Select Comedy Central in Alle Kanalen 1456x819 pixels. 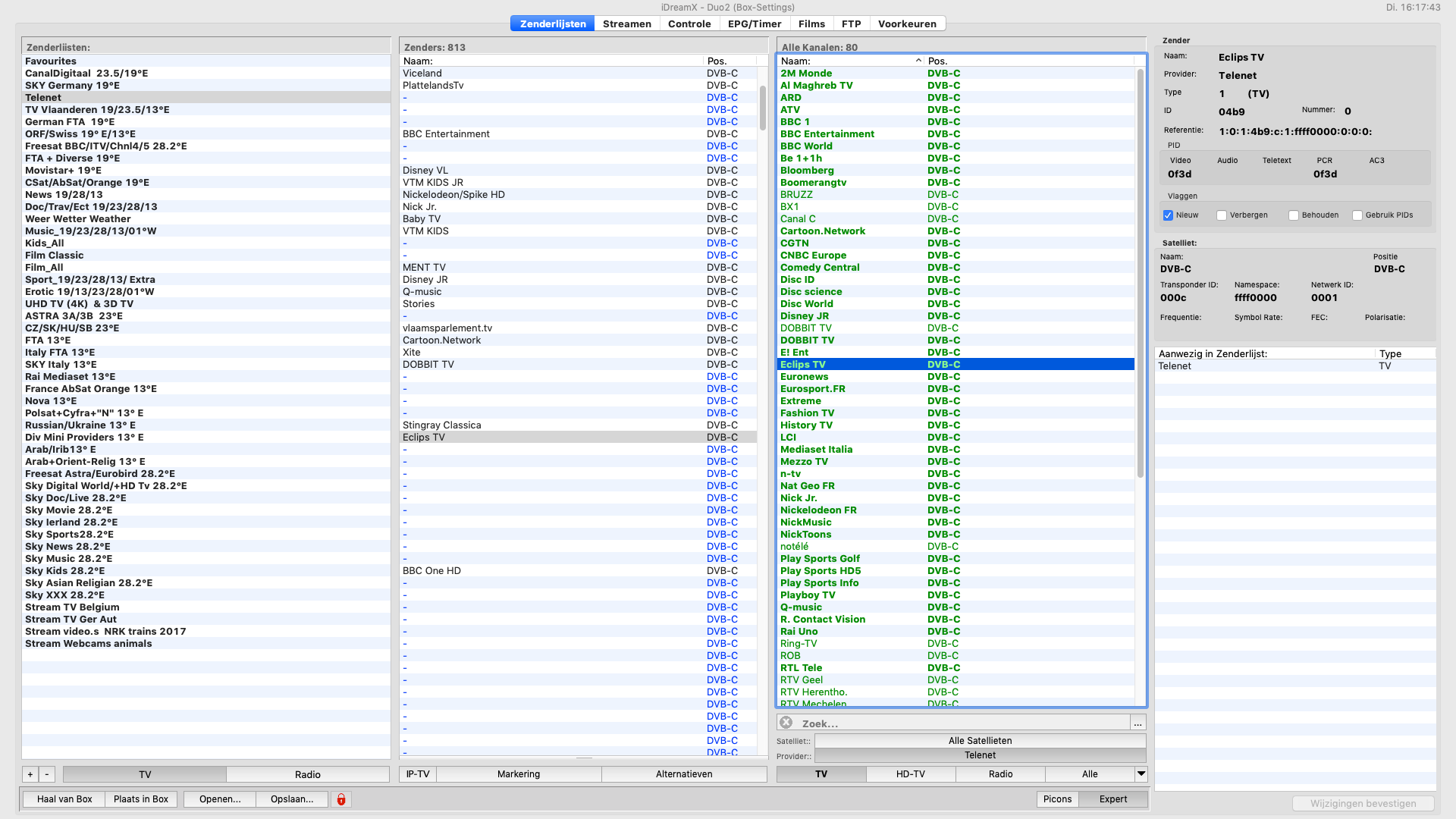pos(956,268)
